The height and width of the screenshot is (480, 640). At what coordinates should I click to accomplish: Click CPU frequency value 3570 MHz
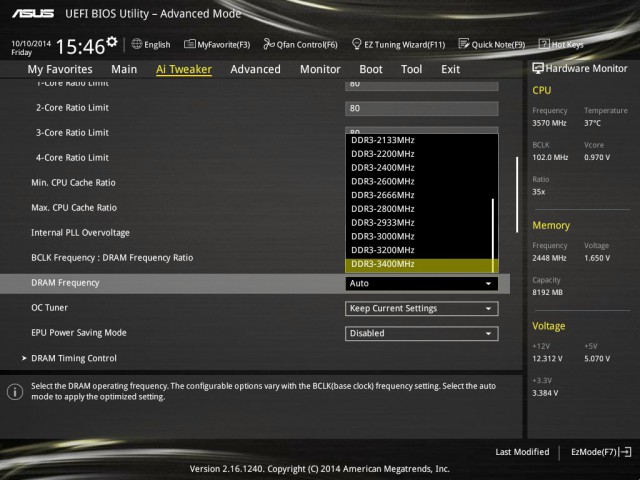[549, 123]
